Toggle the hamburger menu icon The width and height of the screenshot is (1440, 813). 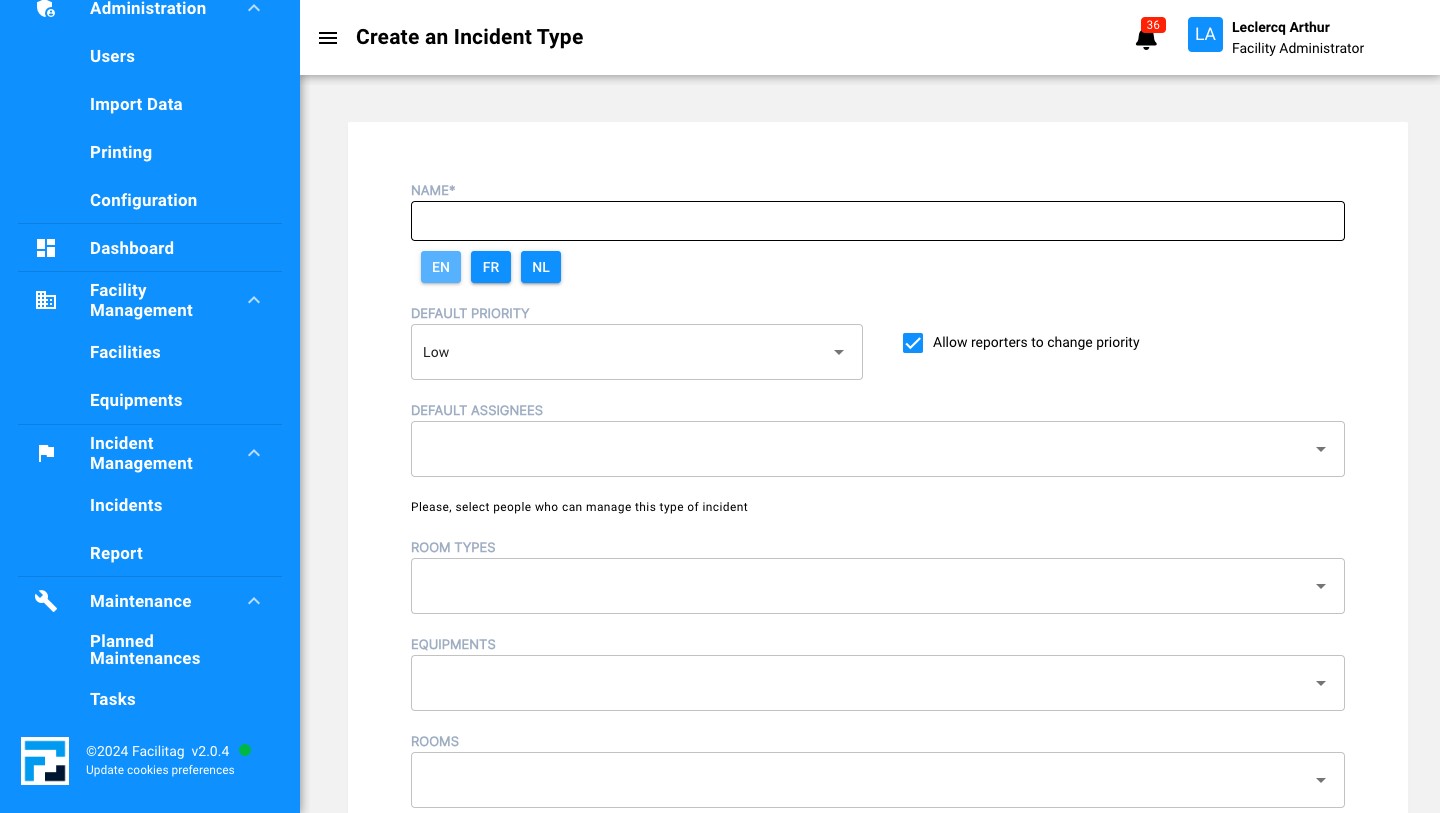pyautogui.click(x=327, y=38)
